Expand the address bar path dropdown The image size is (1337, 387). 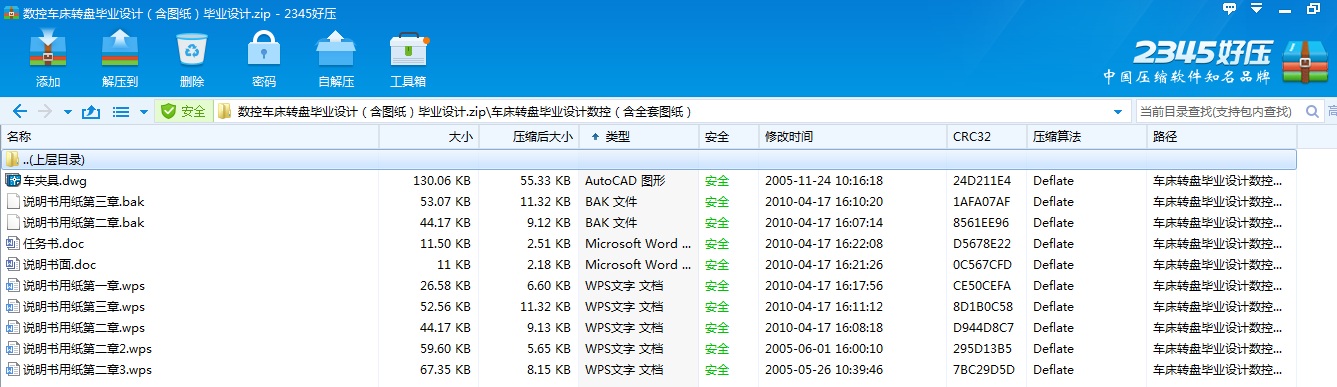coord(1118,112)
